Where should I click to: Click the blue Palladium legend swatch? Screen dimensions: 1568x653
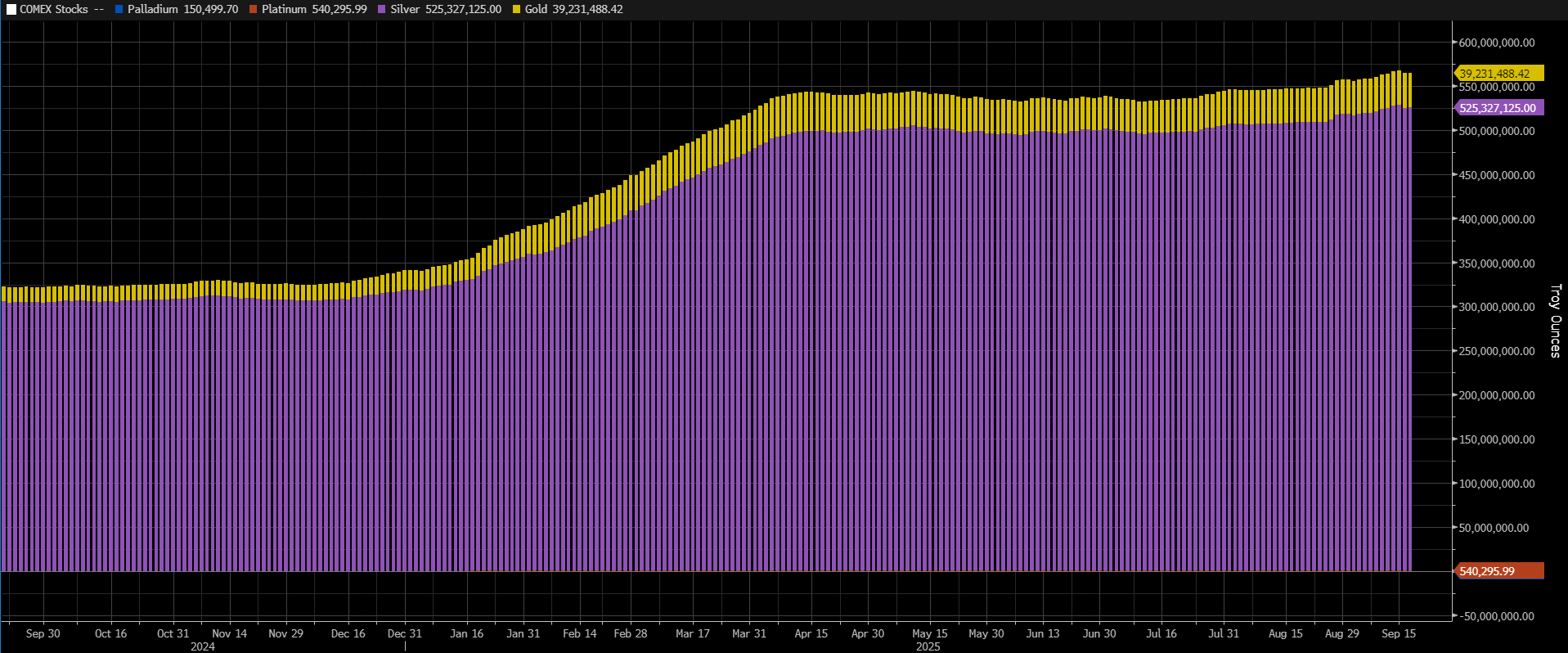pos(119,10)
